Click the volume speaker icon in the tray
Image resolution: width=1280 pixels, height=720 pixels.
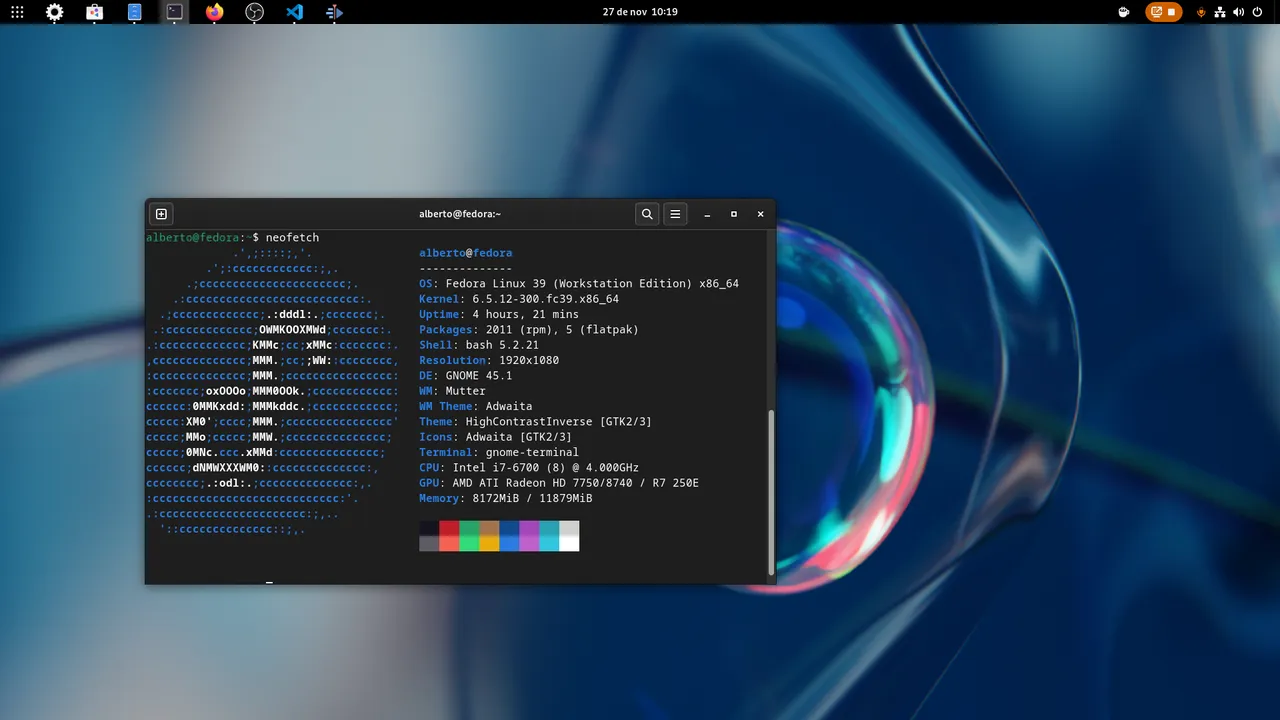(x=1239, y=12)
